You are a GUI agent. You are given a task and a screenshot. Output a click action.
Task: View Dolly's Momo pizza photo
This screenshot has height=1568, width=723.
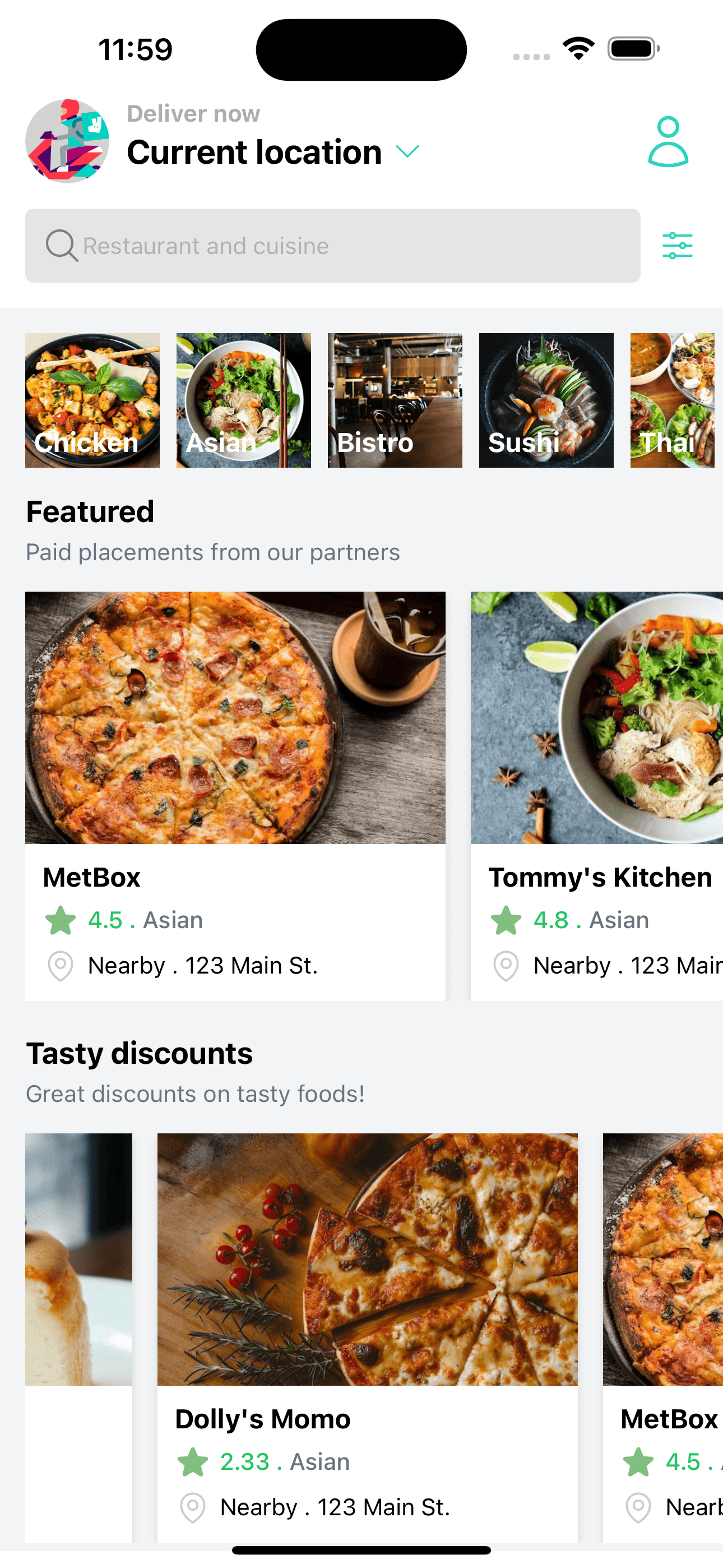(367, 1259)
